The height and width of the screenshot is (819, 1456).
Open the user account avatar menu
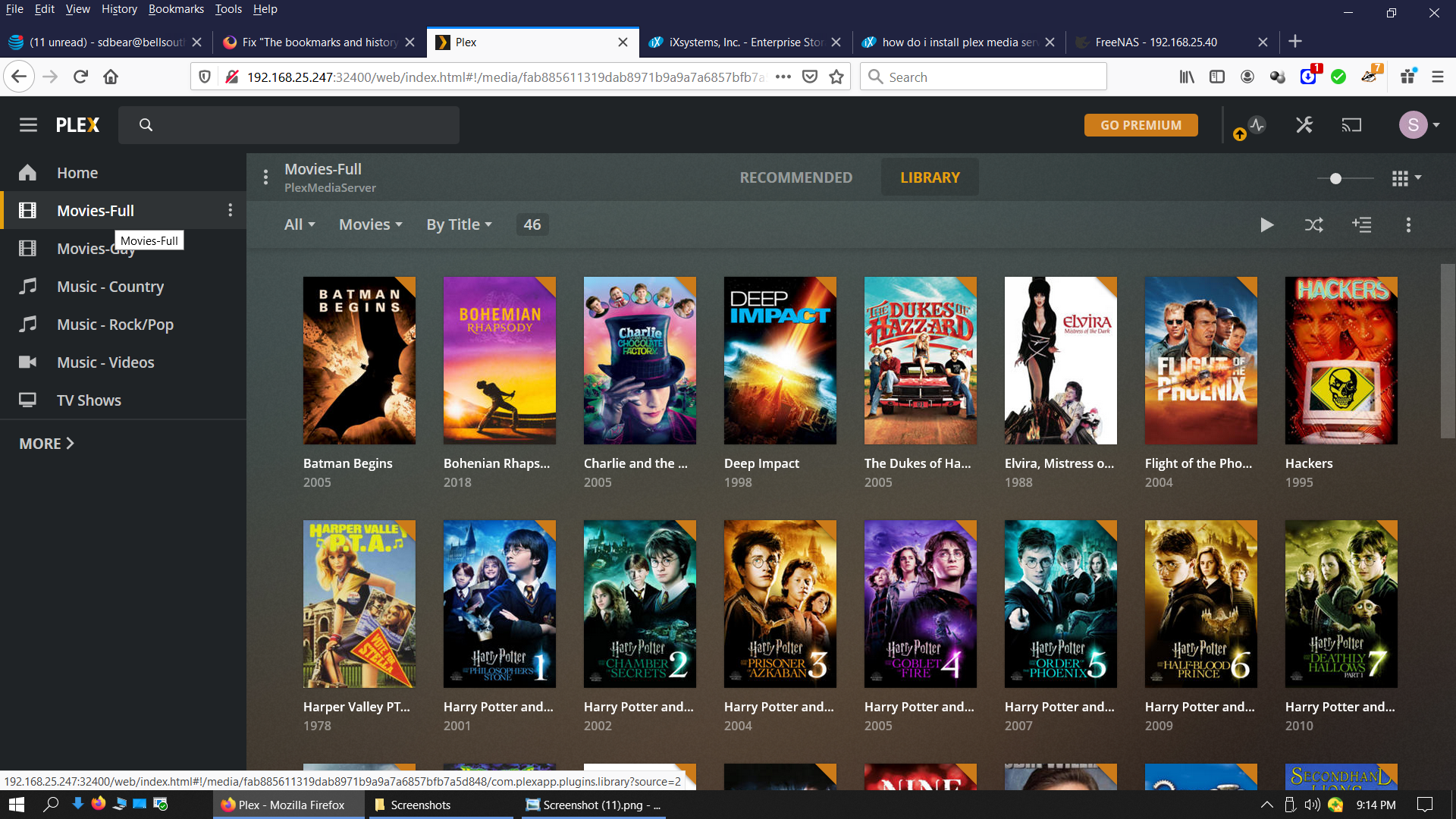tap(1419, 125)
